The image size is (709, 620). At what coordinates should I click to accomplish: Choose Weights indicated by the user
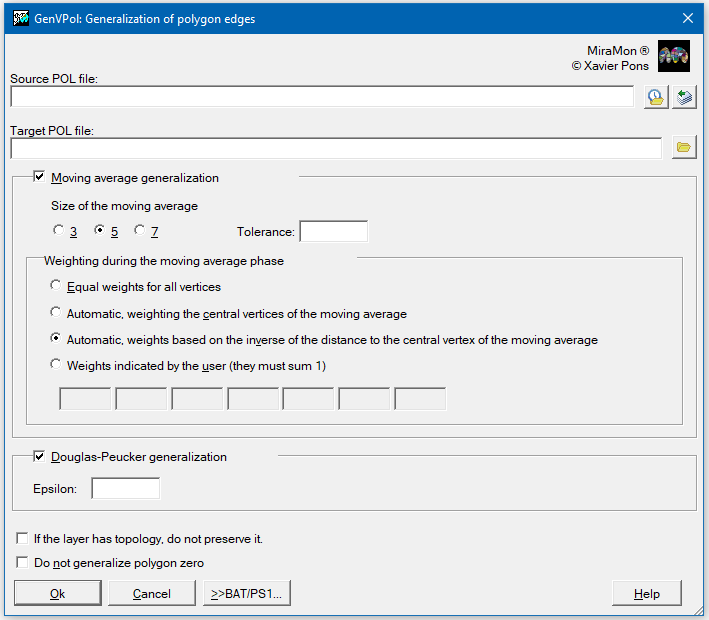tap(56, 364)
